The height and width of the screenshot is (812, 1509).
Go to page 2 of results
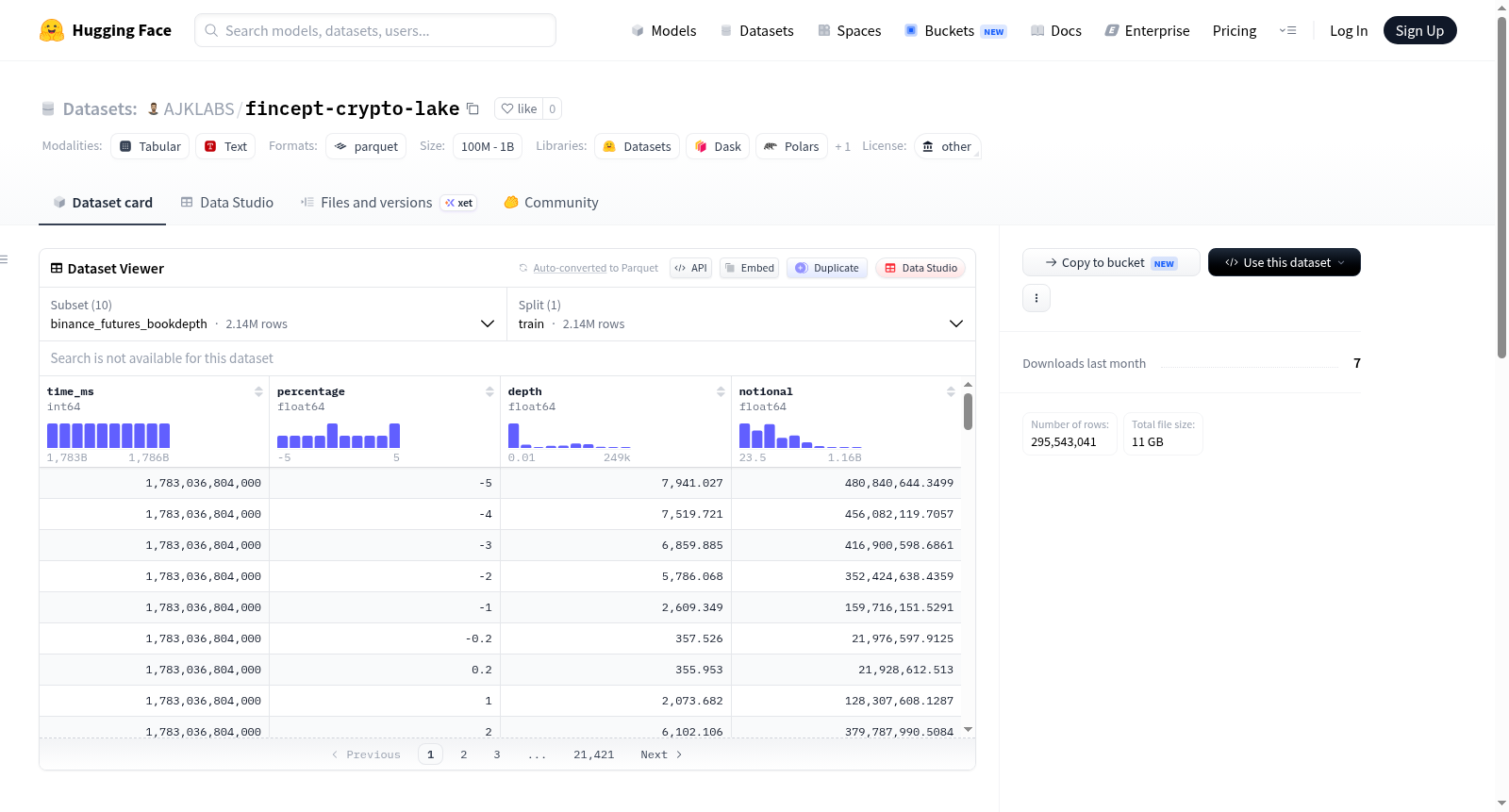pos(464,754)
